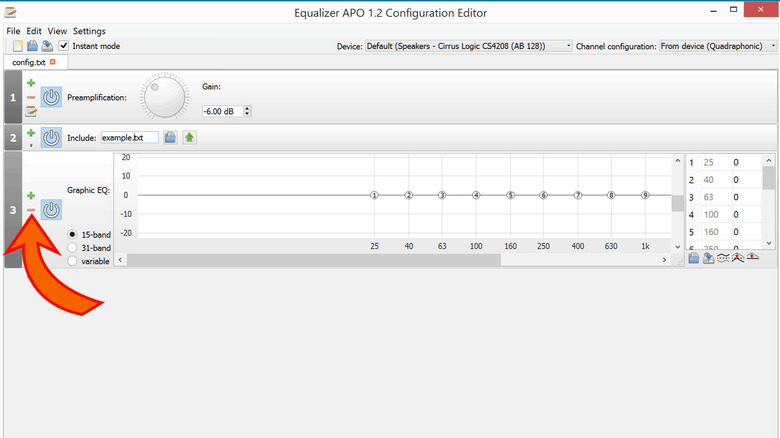Click the Gain value field
Screen dimensions: 780x438
(222, 111)
